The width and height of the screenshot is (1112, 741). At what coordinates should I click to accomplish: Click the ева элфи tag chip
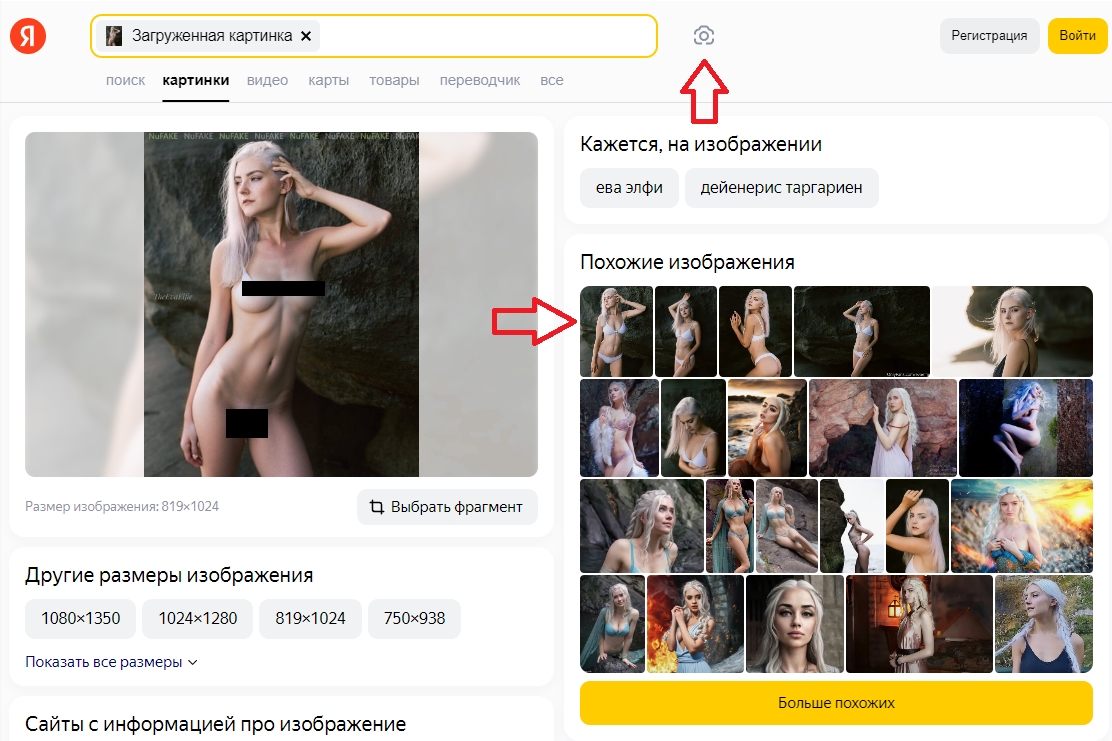[x=629, y=188]
